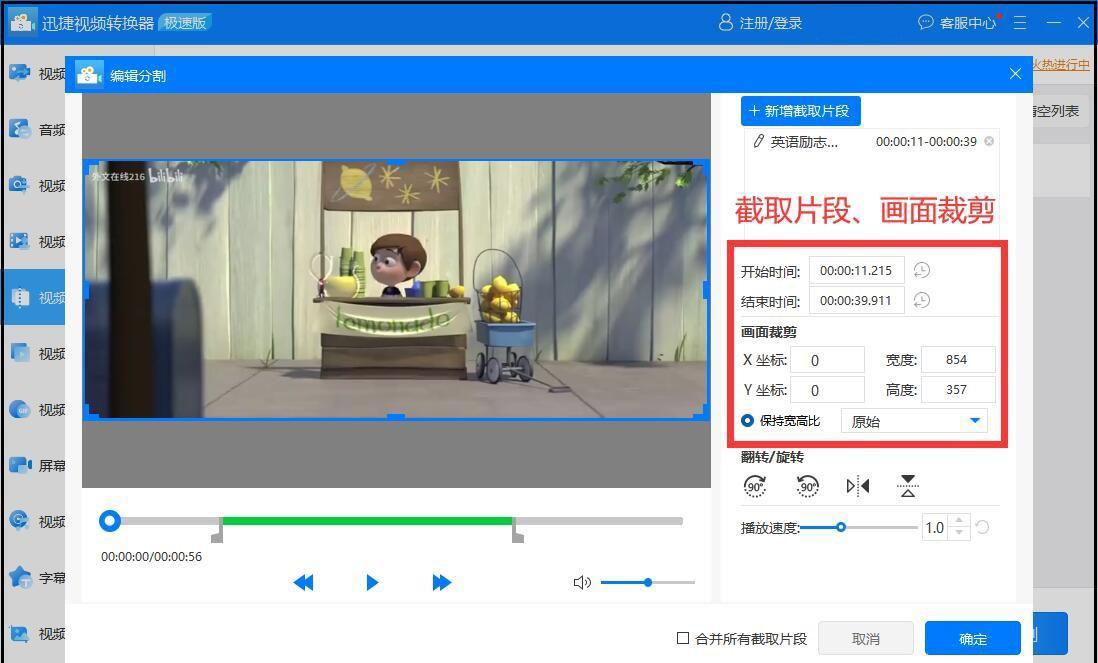Screen dimensions: 1098x663
Task: Select the highlighted blue sidebar item
Action: click(35, 297)
